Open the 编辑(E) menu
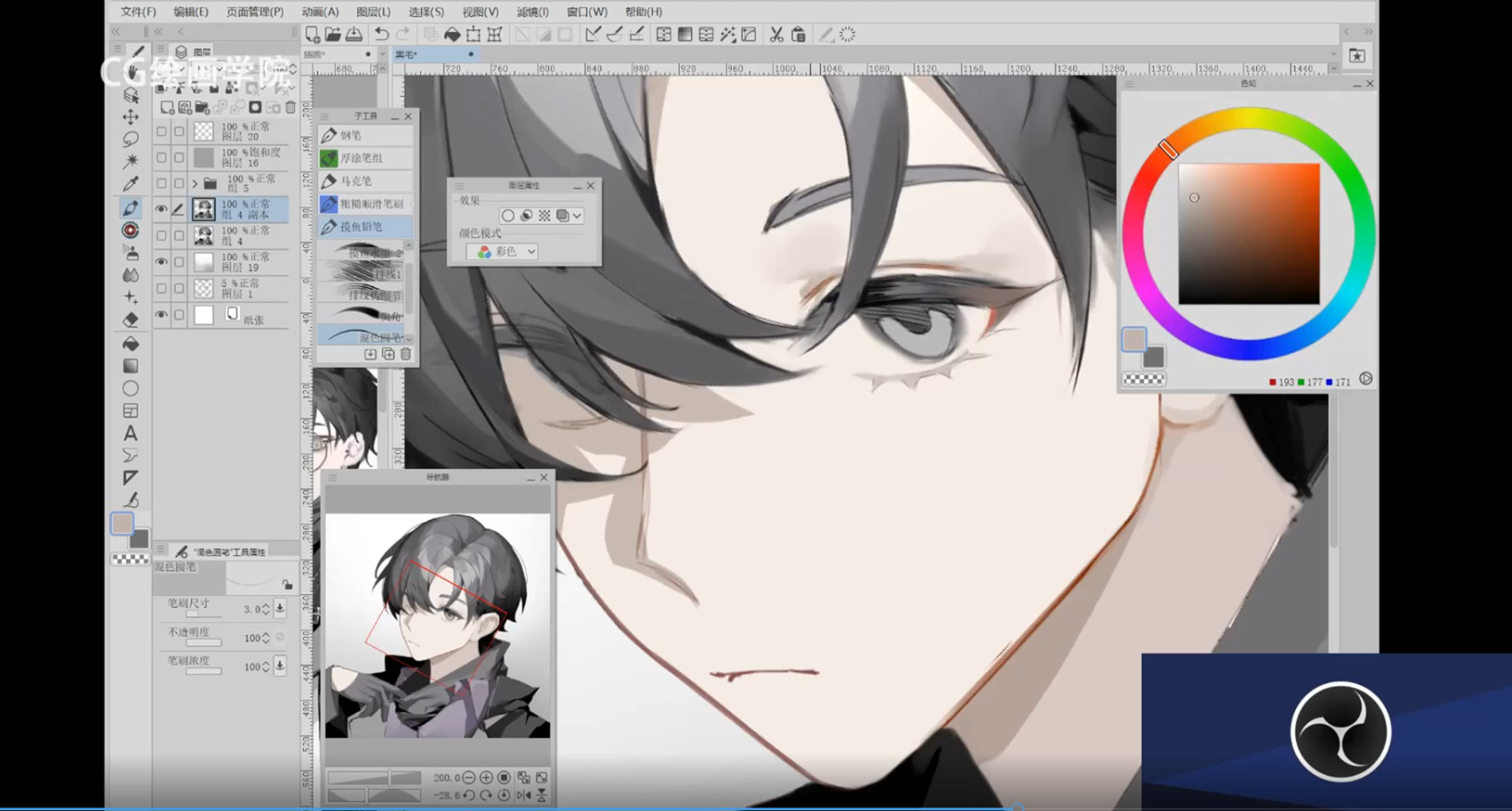Viewport: 1512px width, 811px height. 191,12
